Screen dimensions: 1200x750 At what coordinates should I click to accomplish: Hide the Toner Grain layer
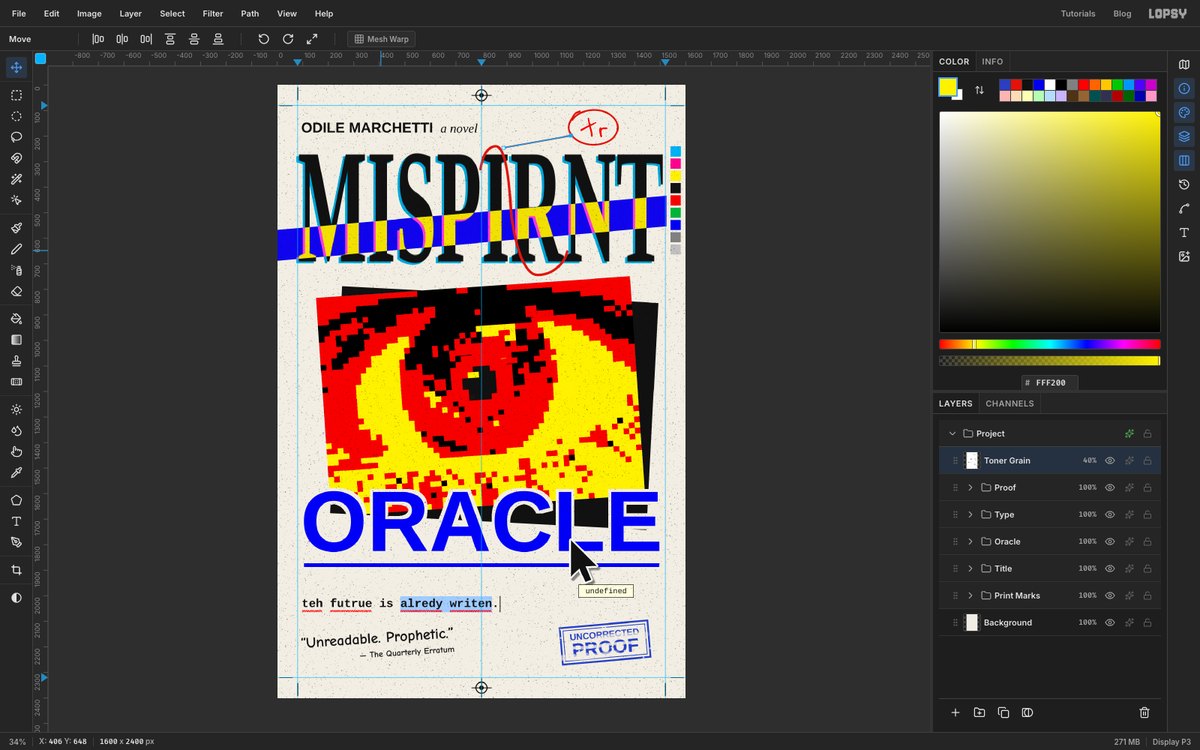click(1109, 461)
